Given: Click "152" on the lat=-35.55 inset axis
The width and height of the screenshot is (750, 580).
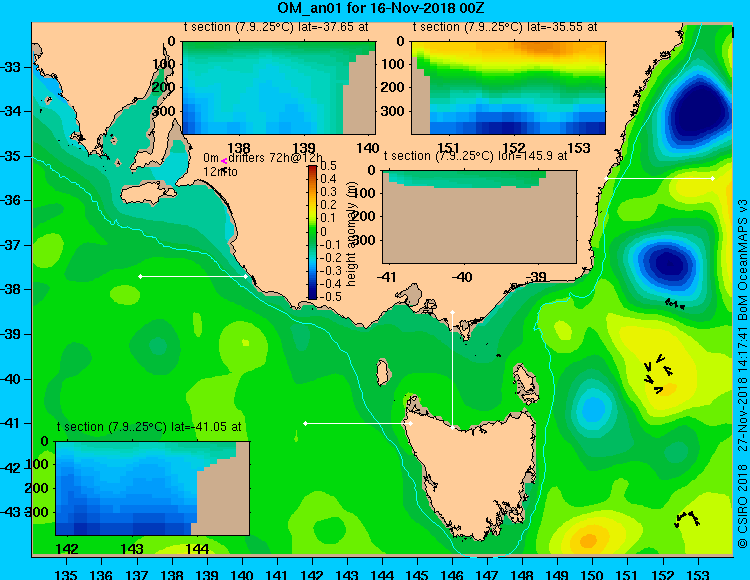Looking at the screenshot, I should 514,148.
